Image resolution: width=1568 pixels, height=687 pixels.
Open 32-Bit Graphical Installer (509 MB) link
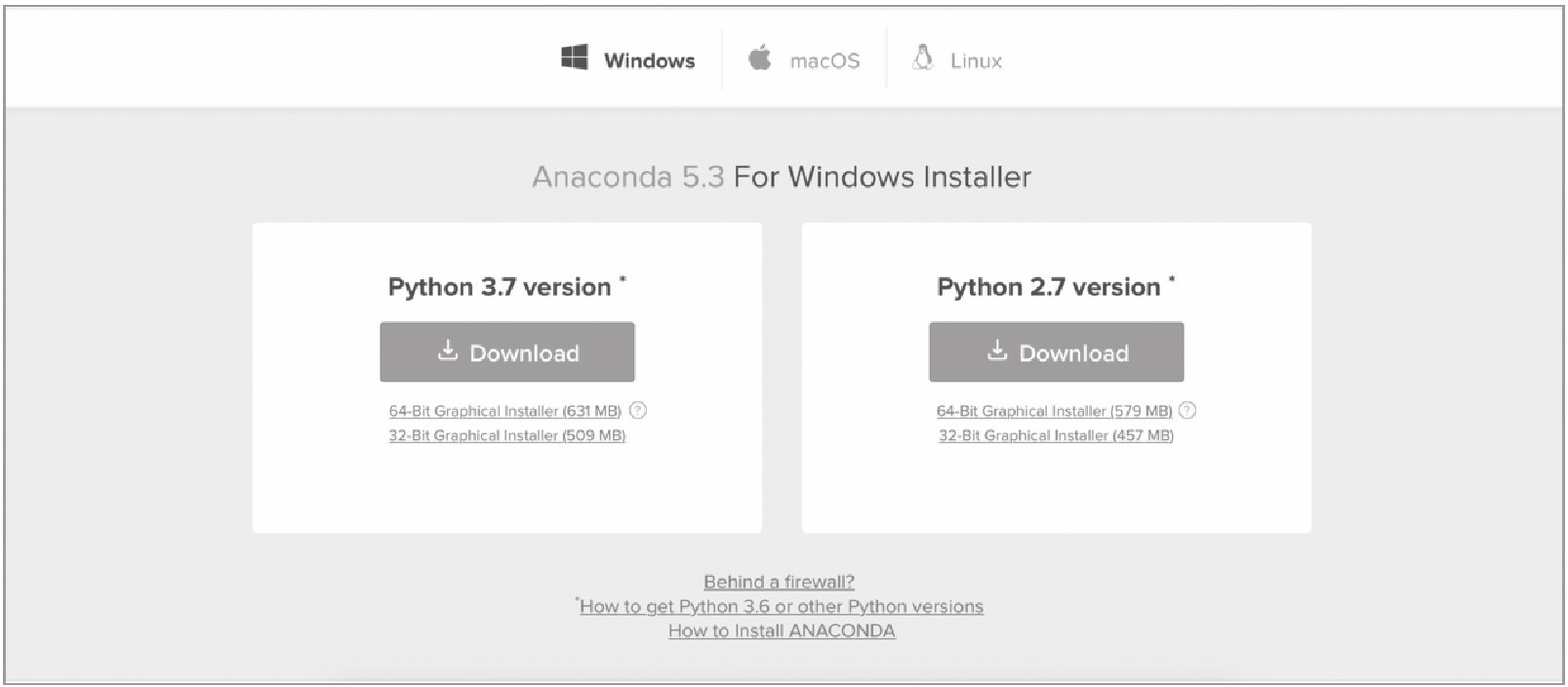[x=506, y=436]
